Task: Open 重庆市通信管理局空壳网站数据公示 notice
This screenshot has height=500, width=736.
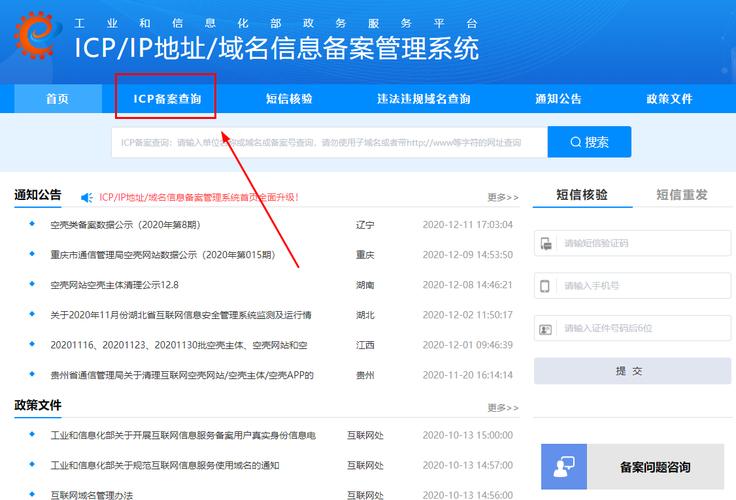Action: coord(163,255)
